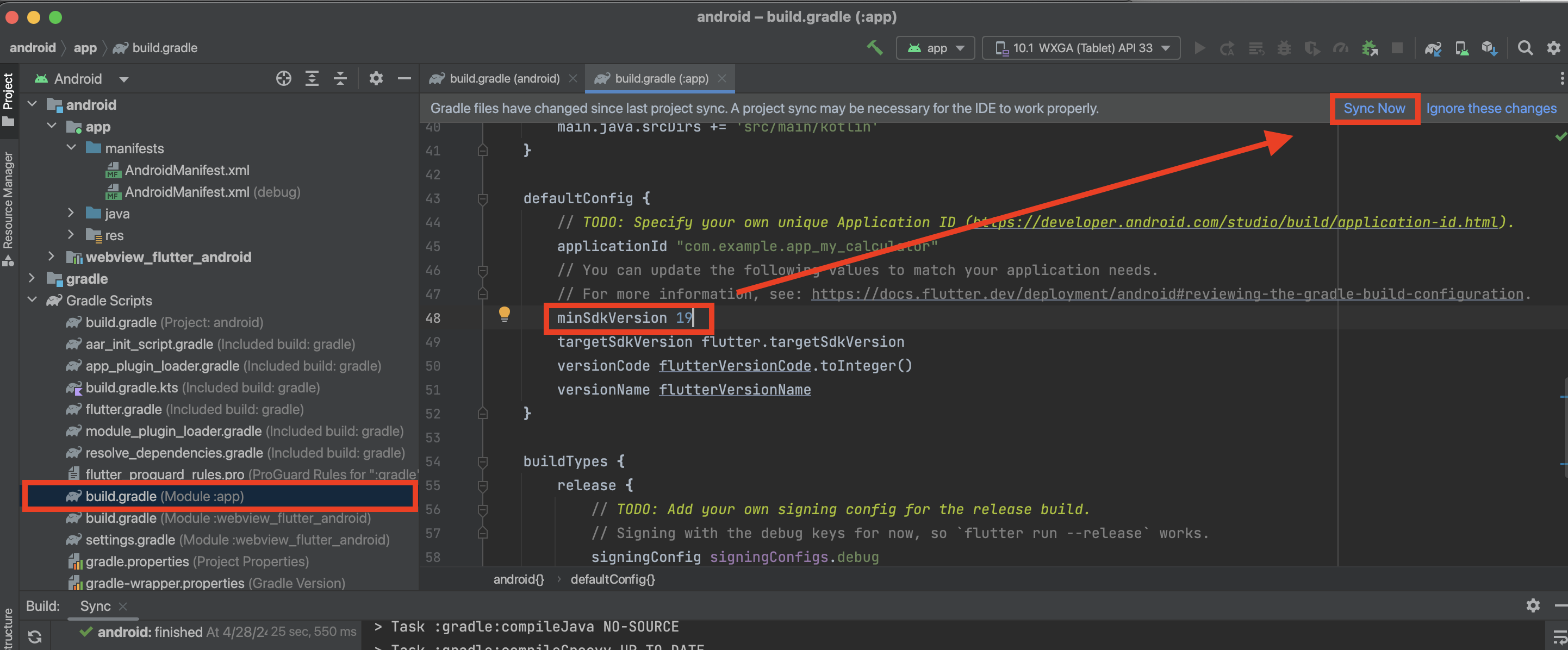Click the Sync Now link

1374,108
